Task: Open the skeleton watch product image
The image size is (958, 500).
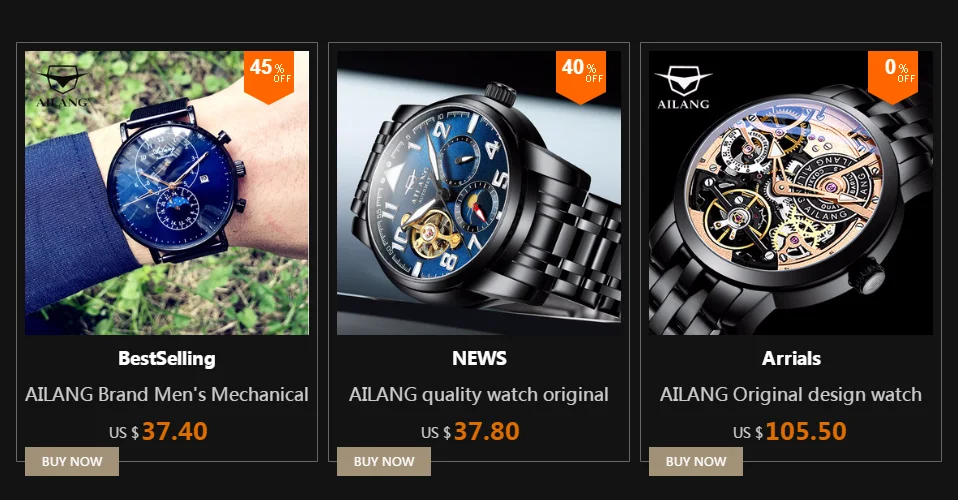Action: click(791, 193)
